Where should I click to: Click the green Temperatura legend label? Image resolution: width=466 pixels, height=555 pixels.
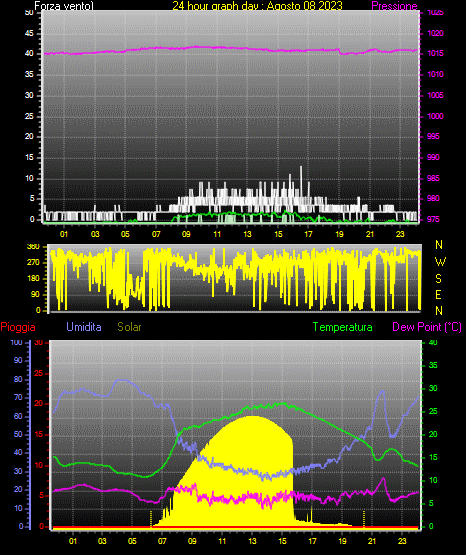[x=343, y=327]
